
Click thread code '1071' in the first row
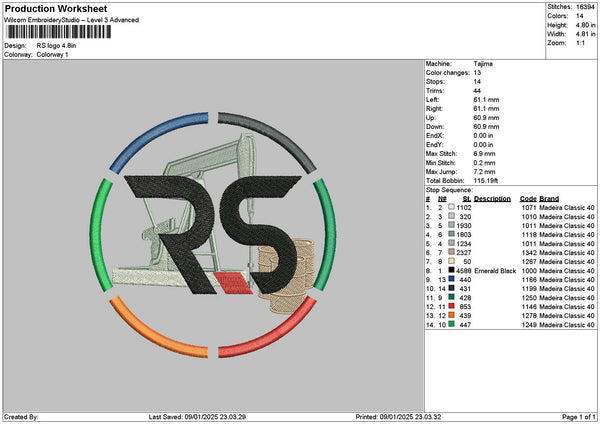click(x=529, y=207)
